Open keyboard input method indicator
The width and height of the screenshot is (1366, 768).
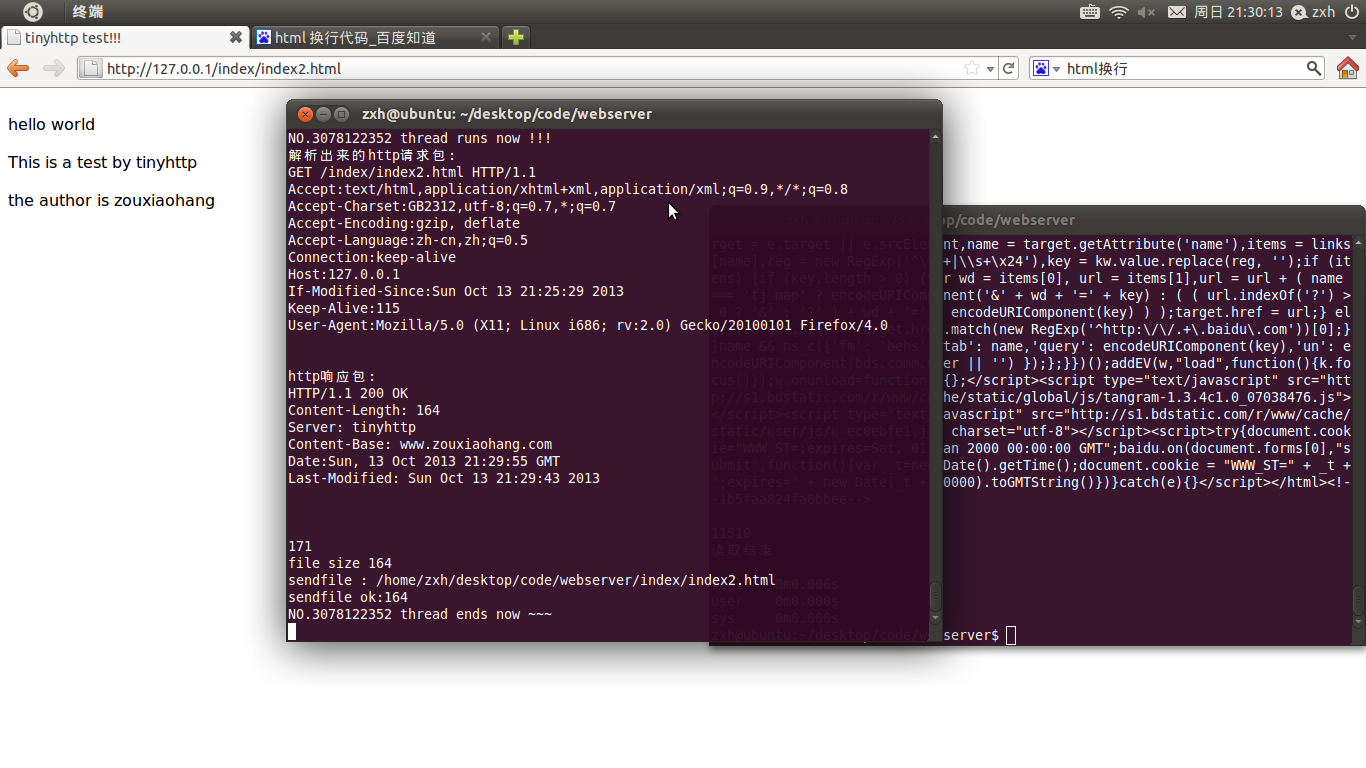[x=1091, y=12]
